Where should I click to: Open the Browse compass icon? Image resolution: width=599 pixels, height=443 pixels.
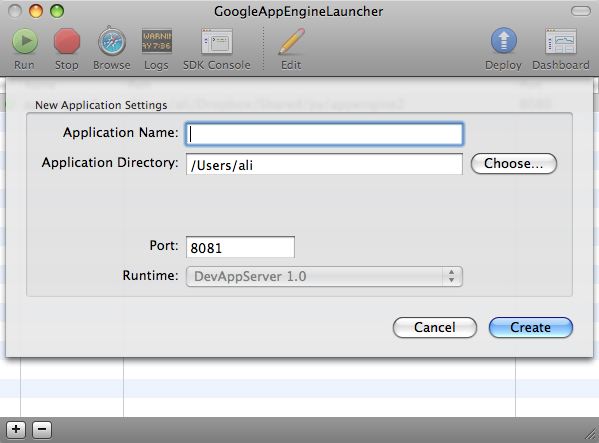coord(112,41)
